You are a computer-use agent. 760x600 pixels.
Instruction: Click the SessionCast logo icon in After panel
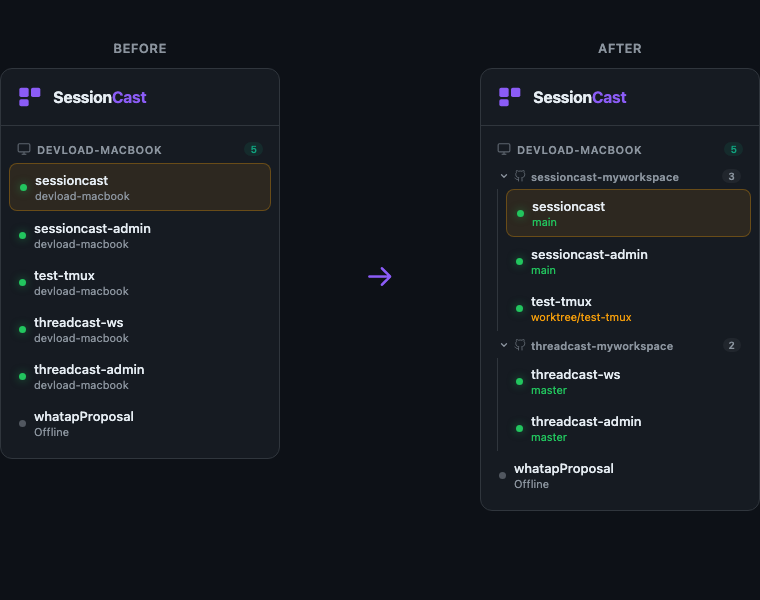[x=510, y=97]
